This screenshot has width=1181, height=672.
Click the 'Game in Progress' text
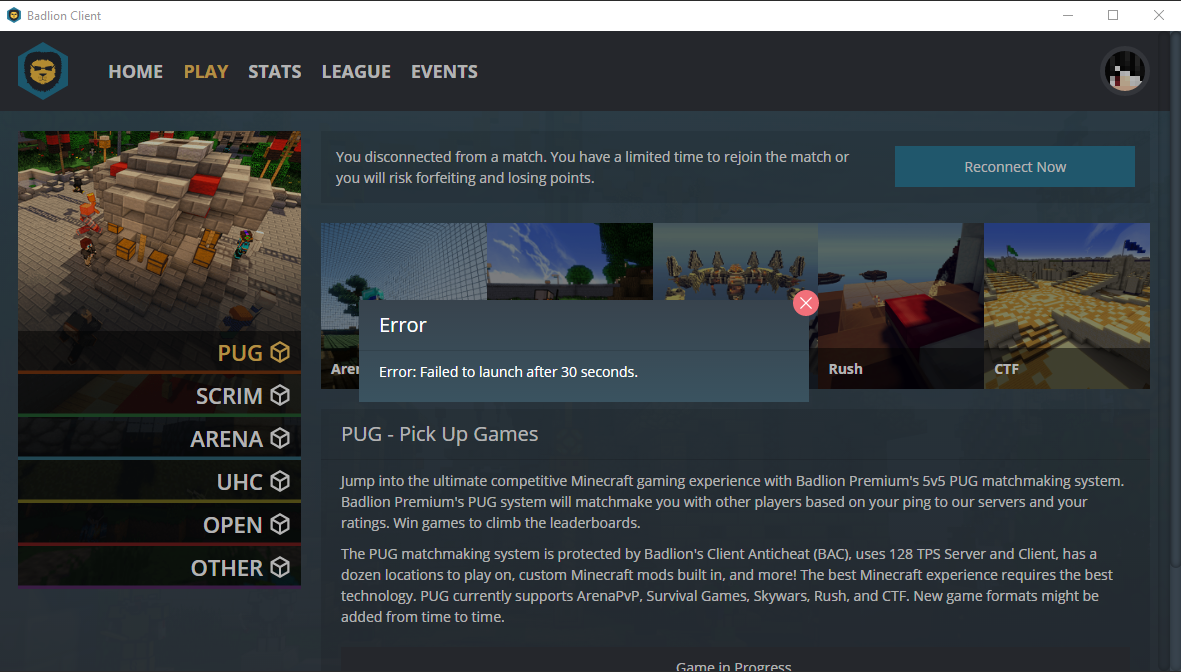[734, 666]
